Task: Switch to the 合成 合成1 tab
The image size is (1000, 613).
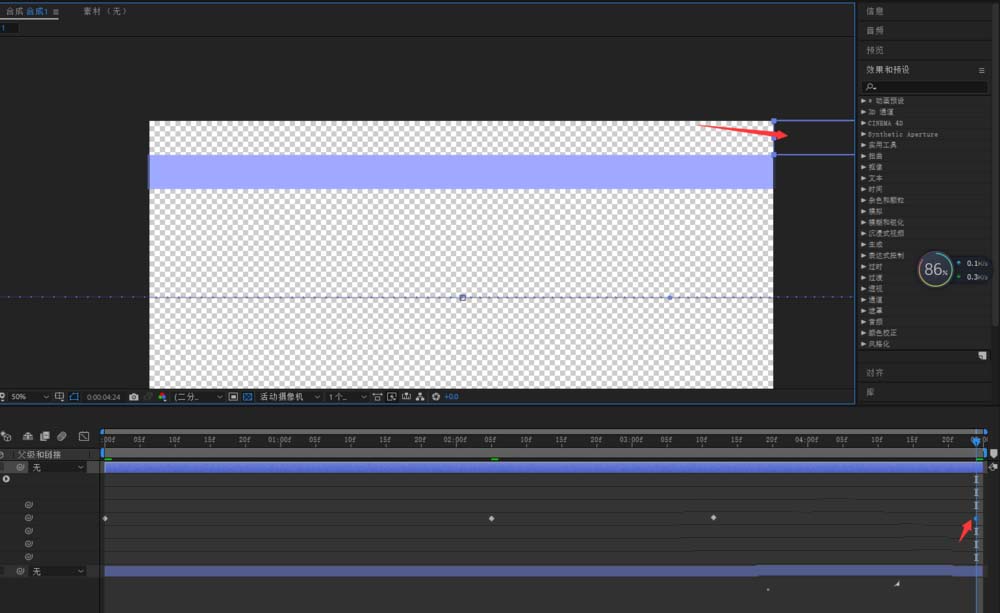Action: pos(27,11)
